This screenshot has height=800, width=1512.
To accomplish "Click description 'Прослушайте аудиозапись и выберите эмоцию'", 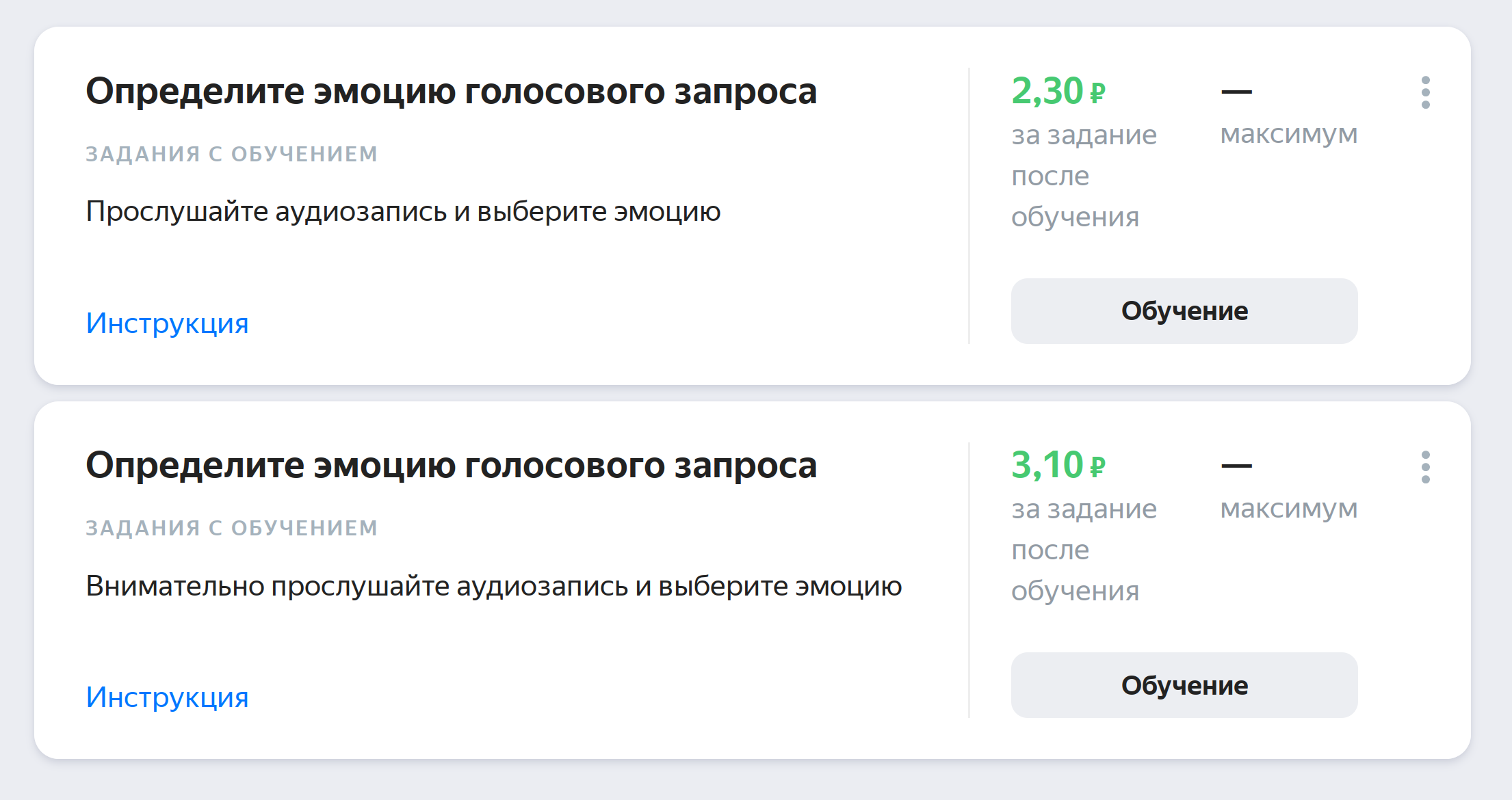I will pyautogui.click(x=403, y=211).
